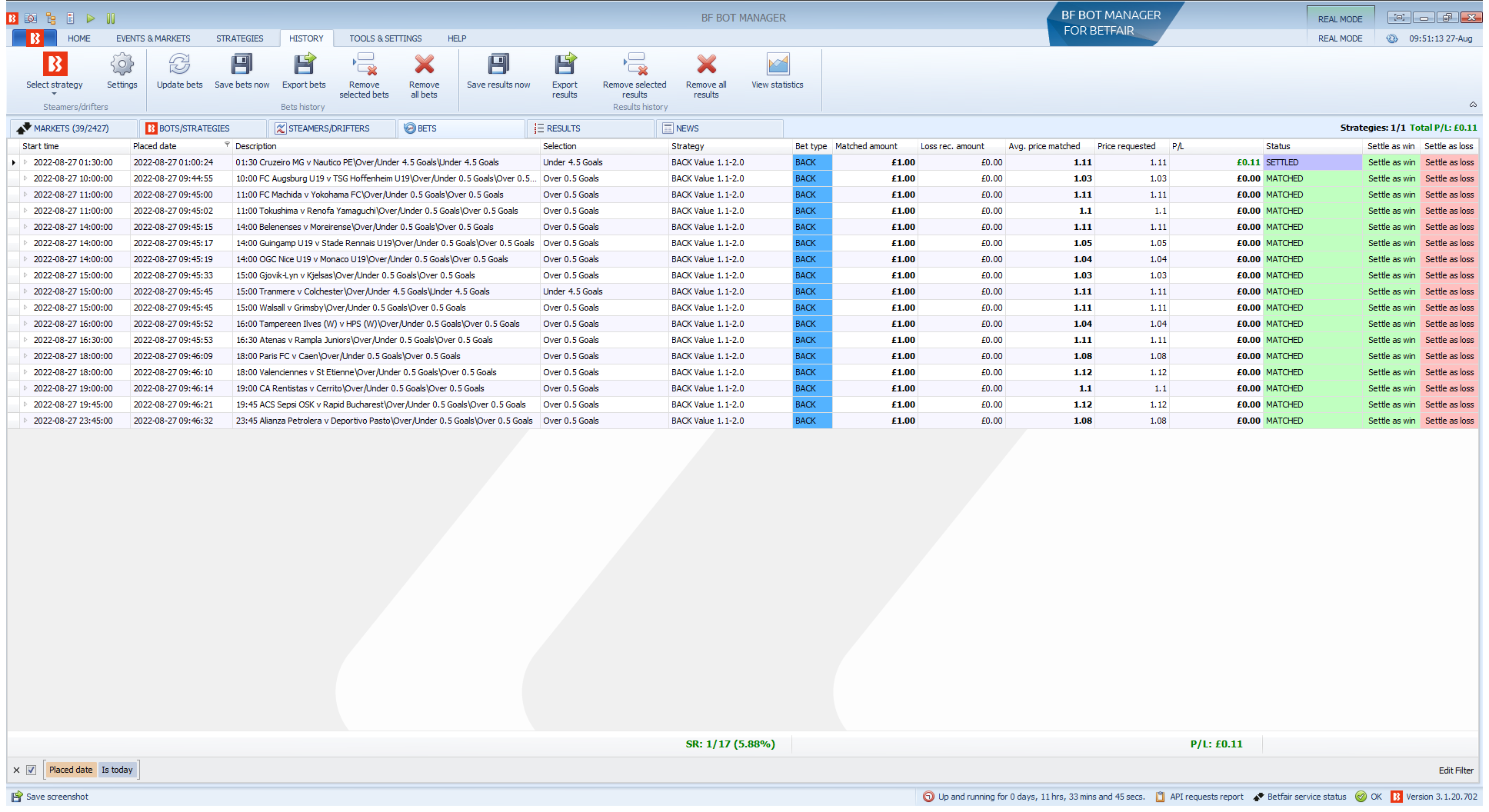Expand the Alianza Petrolera row
The height and width of the screenshot is (812, 1489).
pyautogui.click(x=25, y=421)
